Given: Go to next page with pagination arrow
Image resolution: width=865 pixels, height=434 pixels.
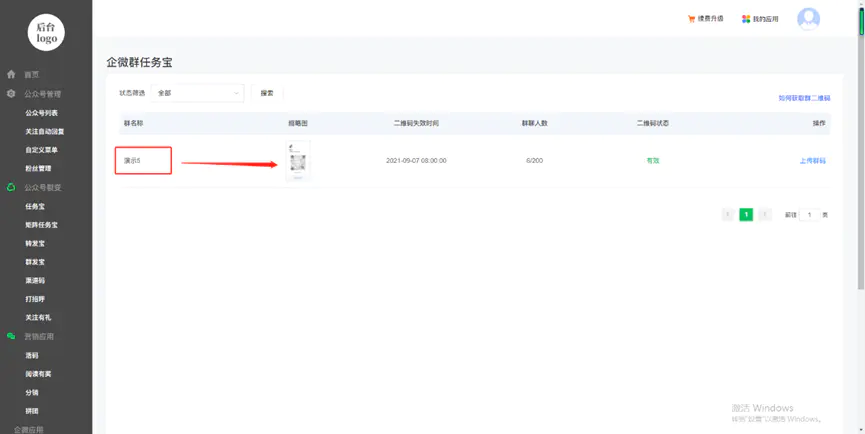Looking at the screenshot, I should point(765,215).
